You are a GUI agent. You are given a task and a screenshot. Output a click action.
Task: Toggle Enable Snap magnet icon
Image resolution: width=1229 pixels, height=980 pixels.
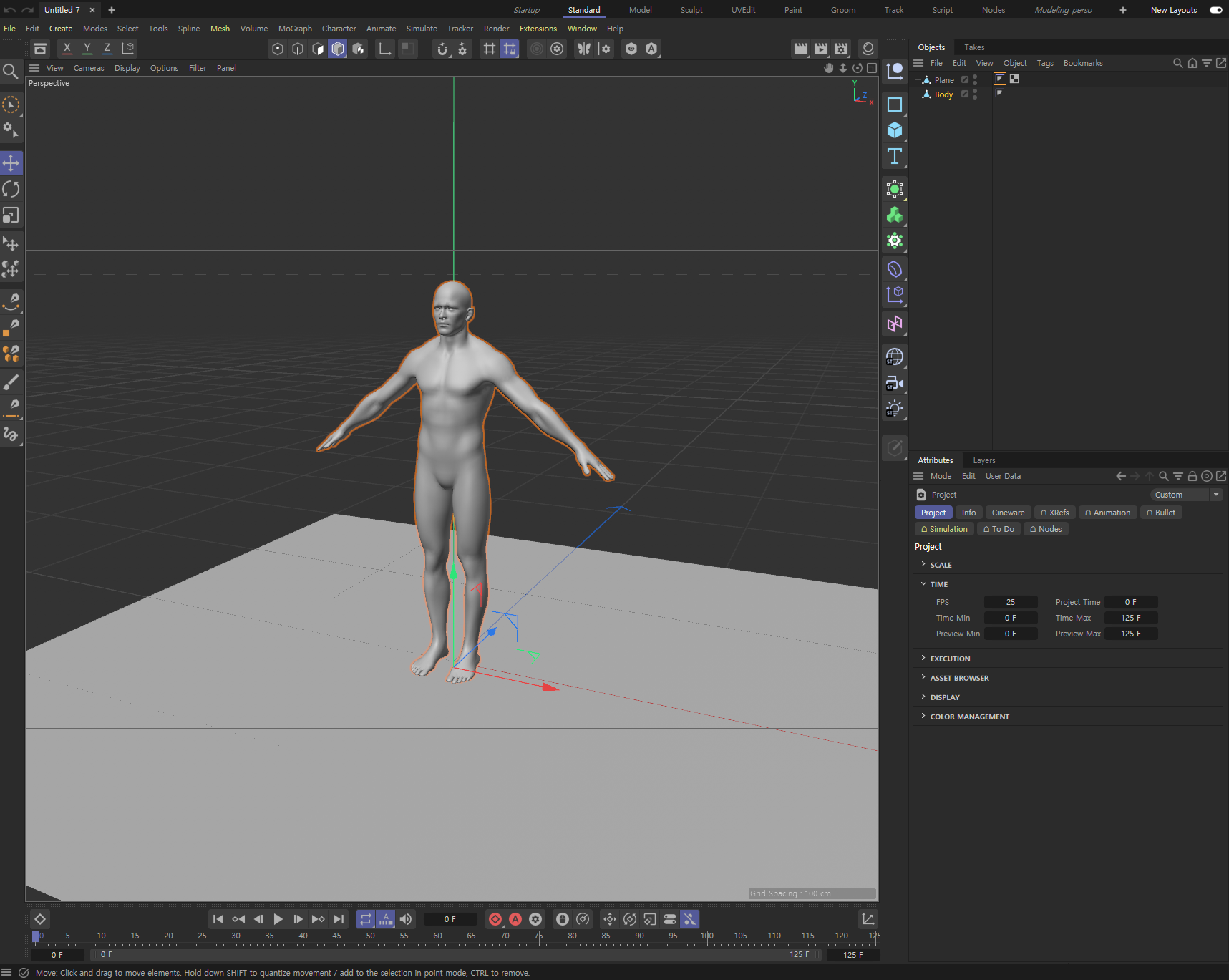[442, 49]
